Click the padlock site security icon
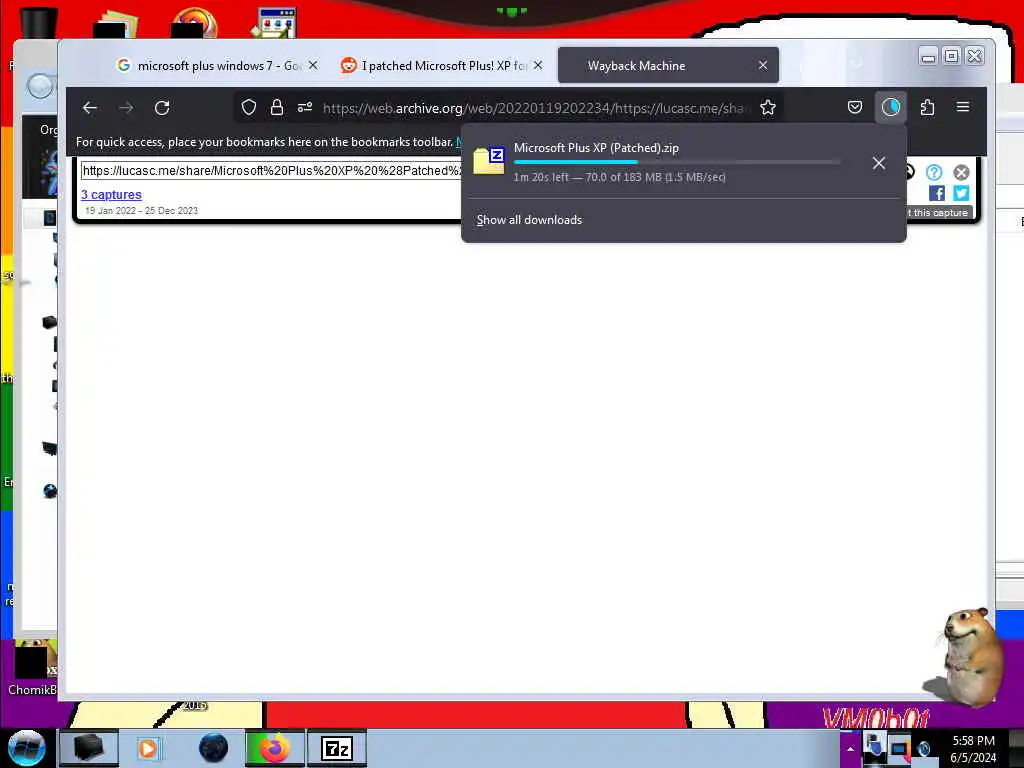1024x768 pixels. coord(277,107)
